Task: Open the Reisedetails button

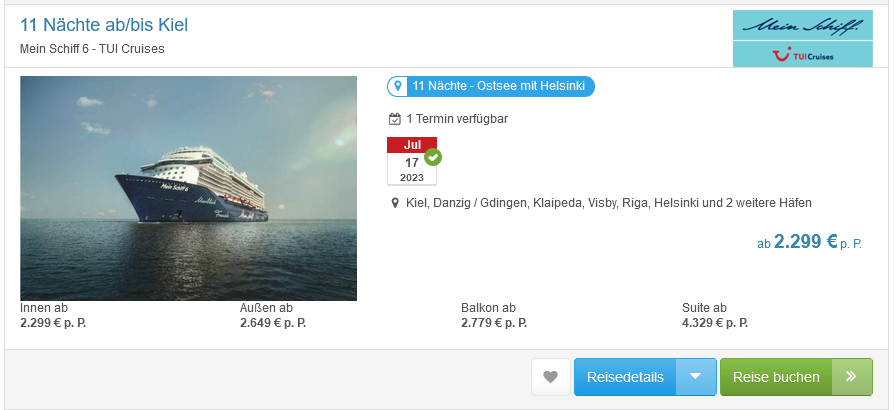Action: 625,377
